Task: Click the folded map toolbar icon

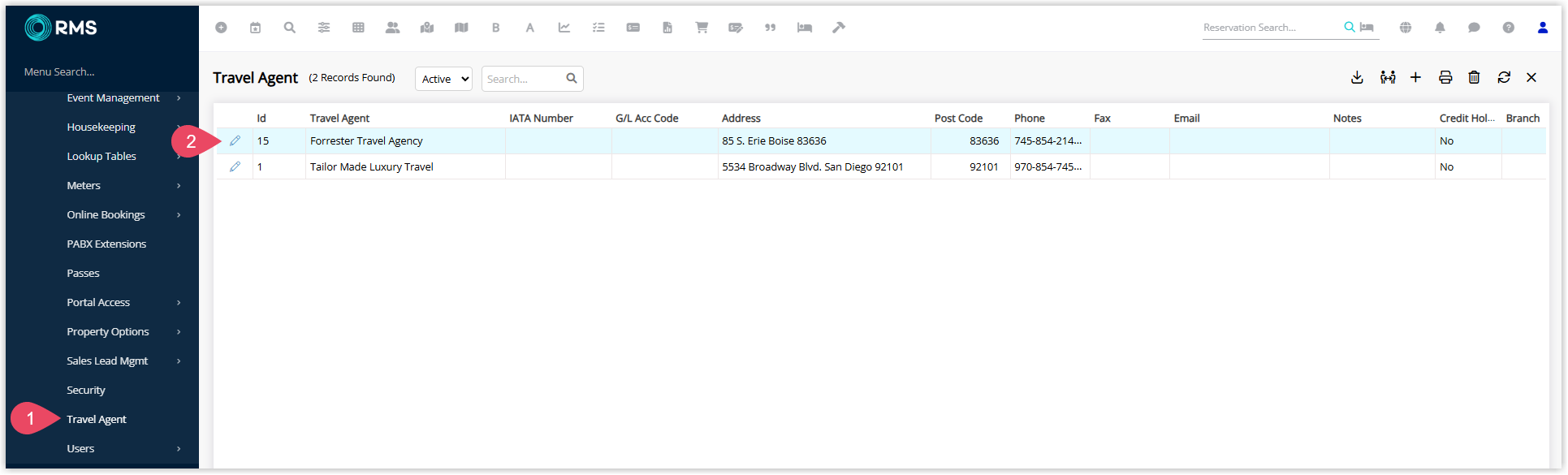Action: point(461,28)
